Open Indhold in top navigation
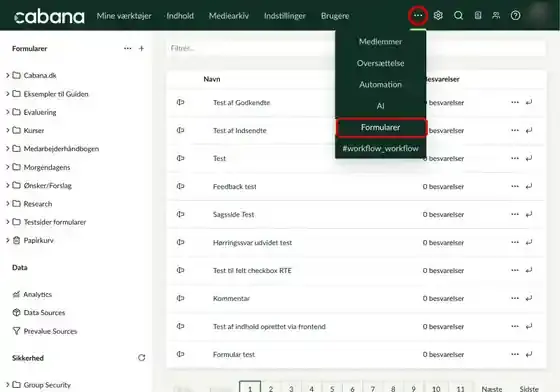The height and width of the screenshot is (392, 560). [x=180, y=16]
